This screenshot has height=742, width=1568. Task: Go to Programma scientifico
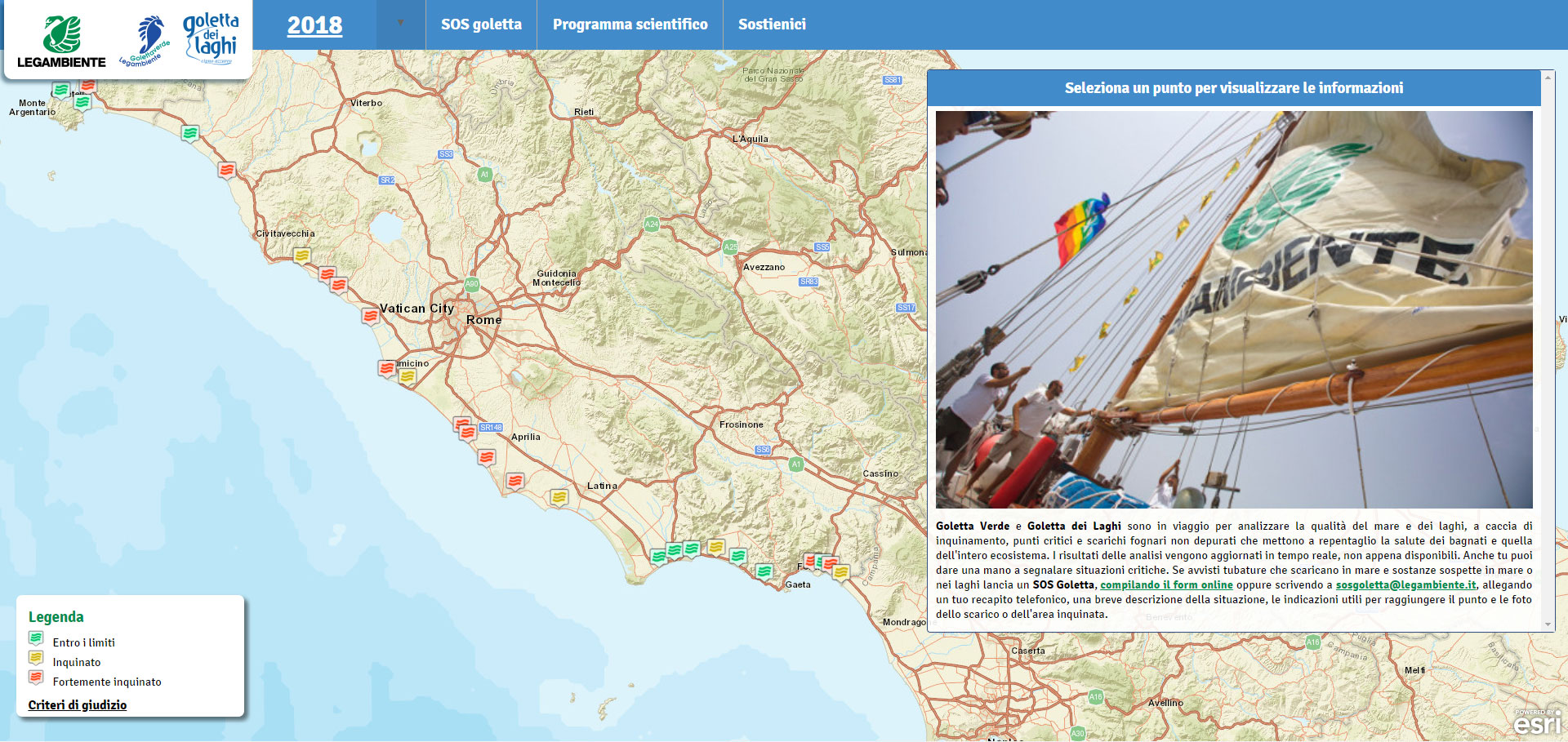tap(630, 24)
